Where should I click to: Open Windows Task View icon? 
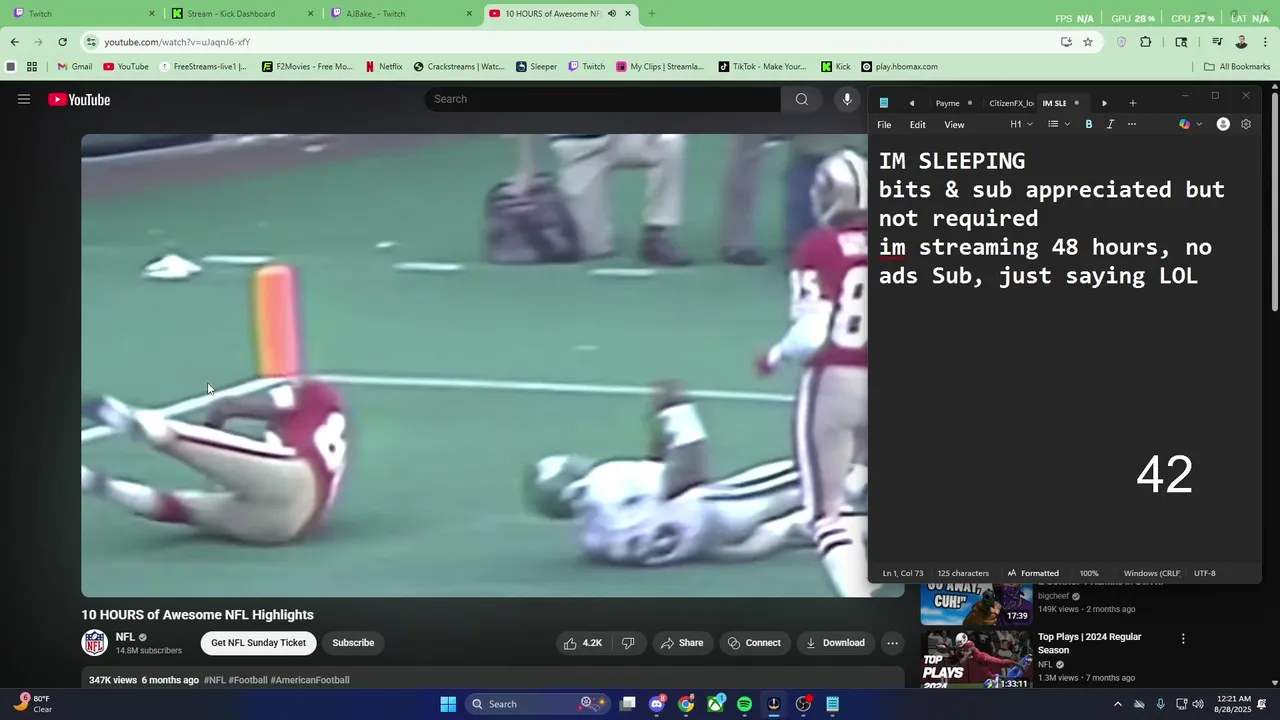627,704
